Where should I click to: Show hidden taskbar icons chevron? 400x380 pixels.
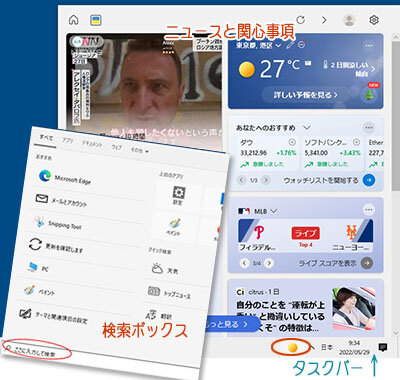pos(312,347)
